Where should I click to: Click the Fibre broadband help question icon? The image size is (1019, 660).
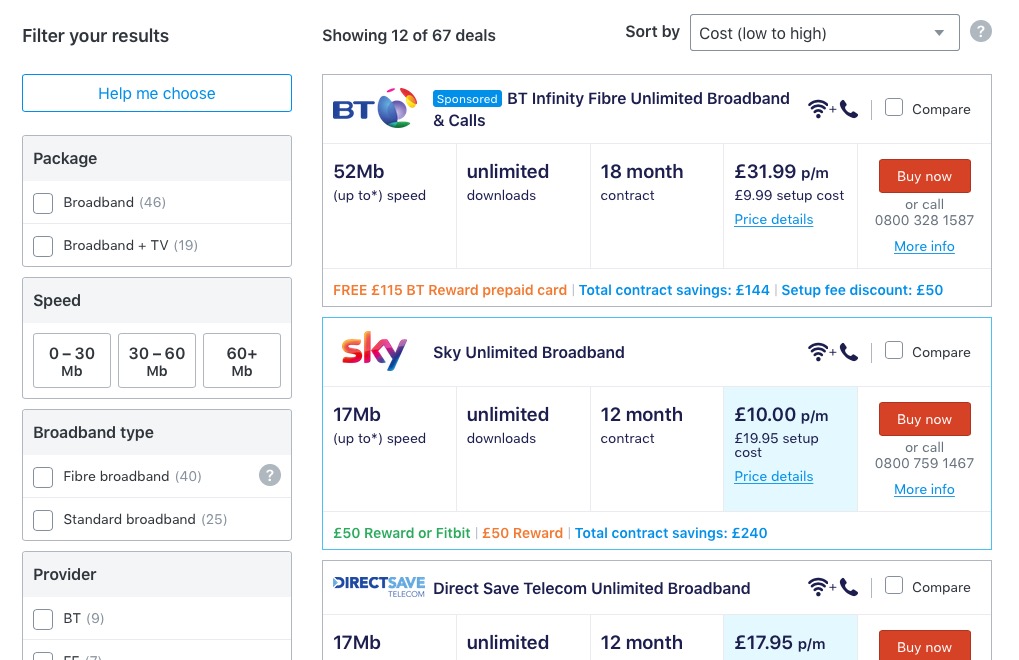[x=270, y=476]
